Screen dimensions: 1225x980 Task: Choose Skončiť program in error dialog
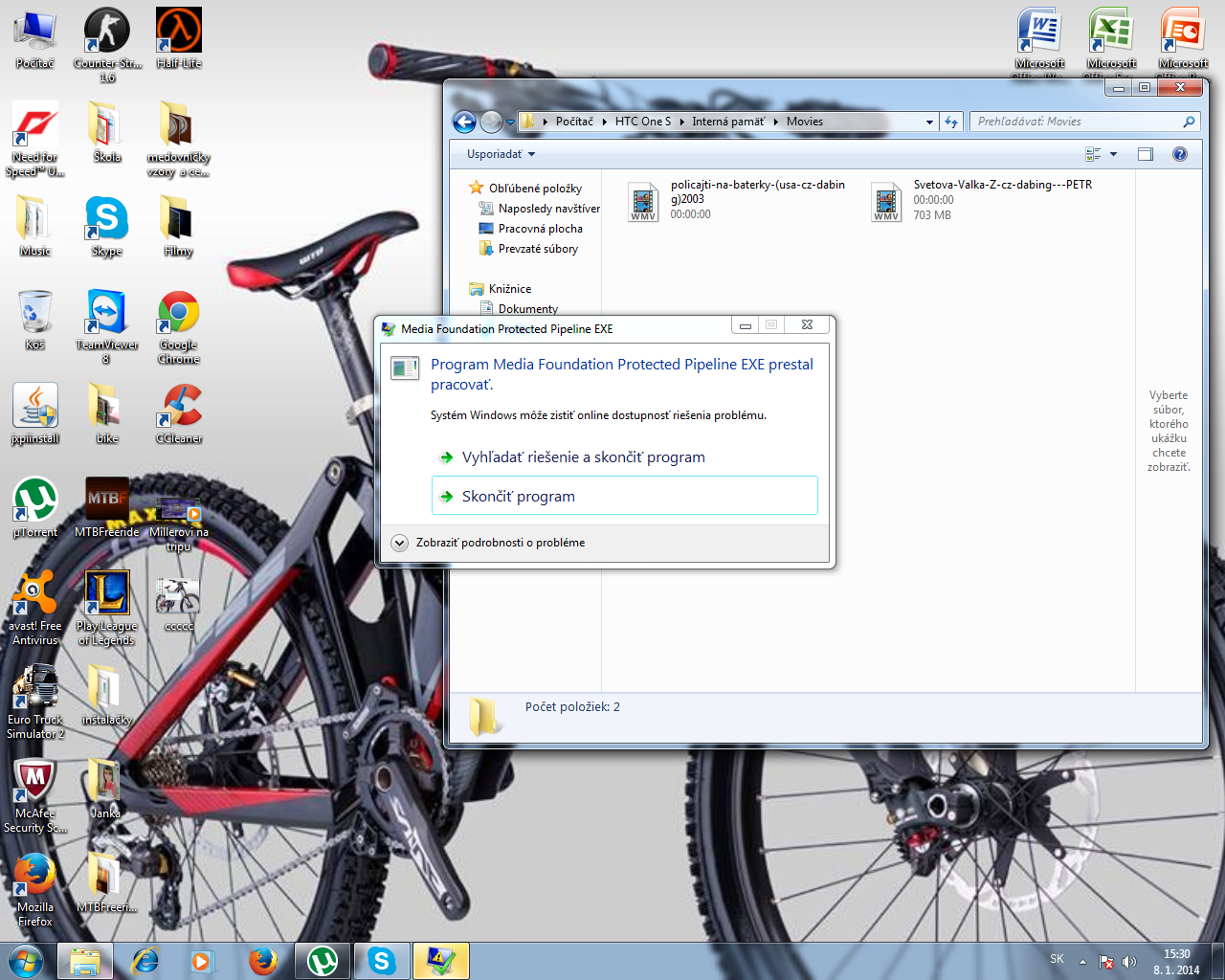pos(625,496)
